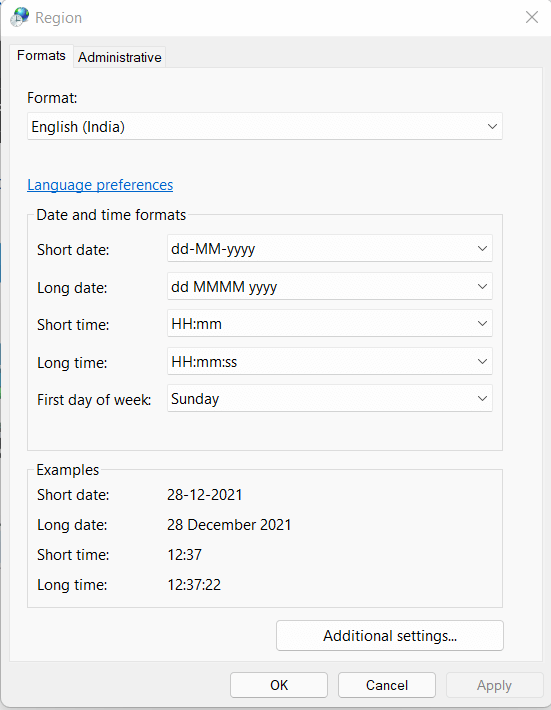The height and width of the screenshot is (710, 551).
Task: Click the example long date 28 December 2021
Action: pos(229,524)
